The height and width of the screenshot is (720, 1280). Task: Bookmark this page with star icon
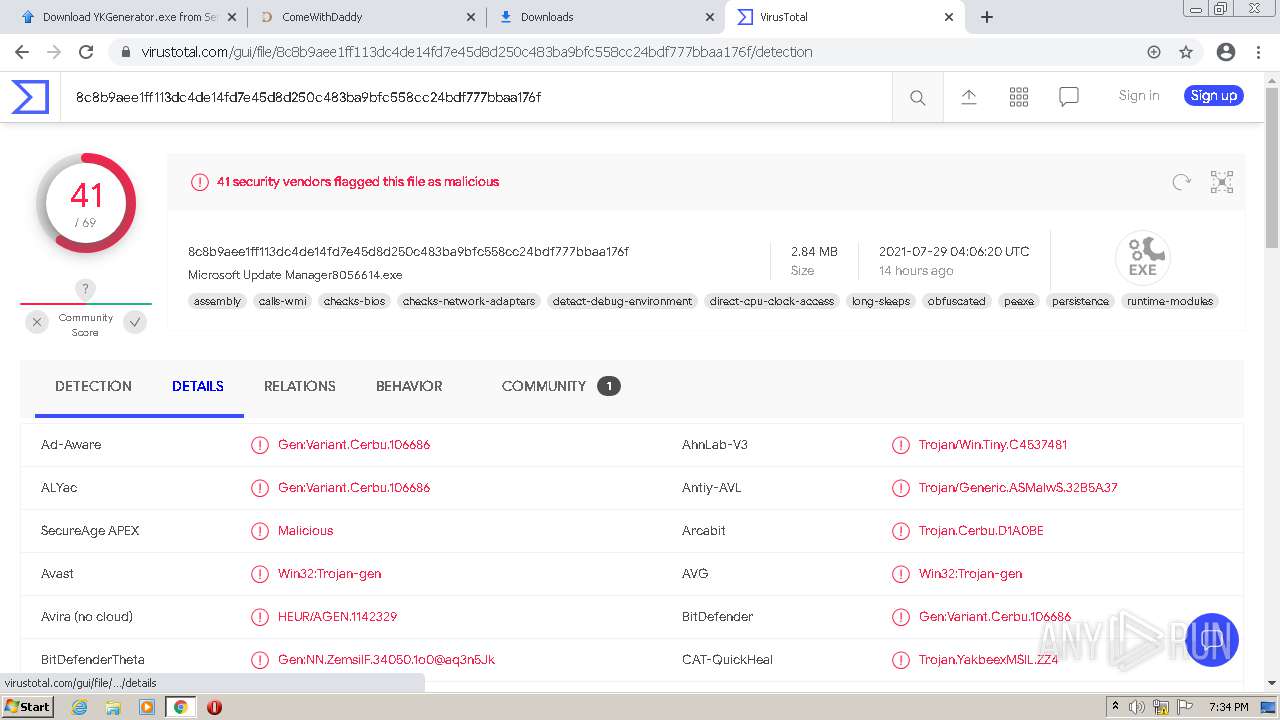pyautogui.click(x=1186, y=52)
